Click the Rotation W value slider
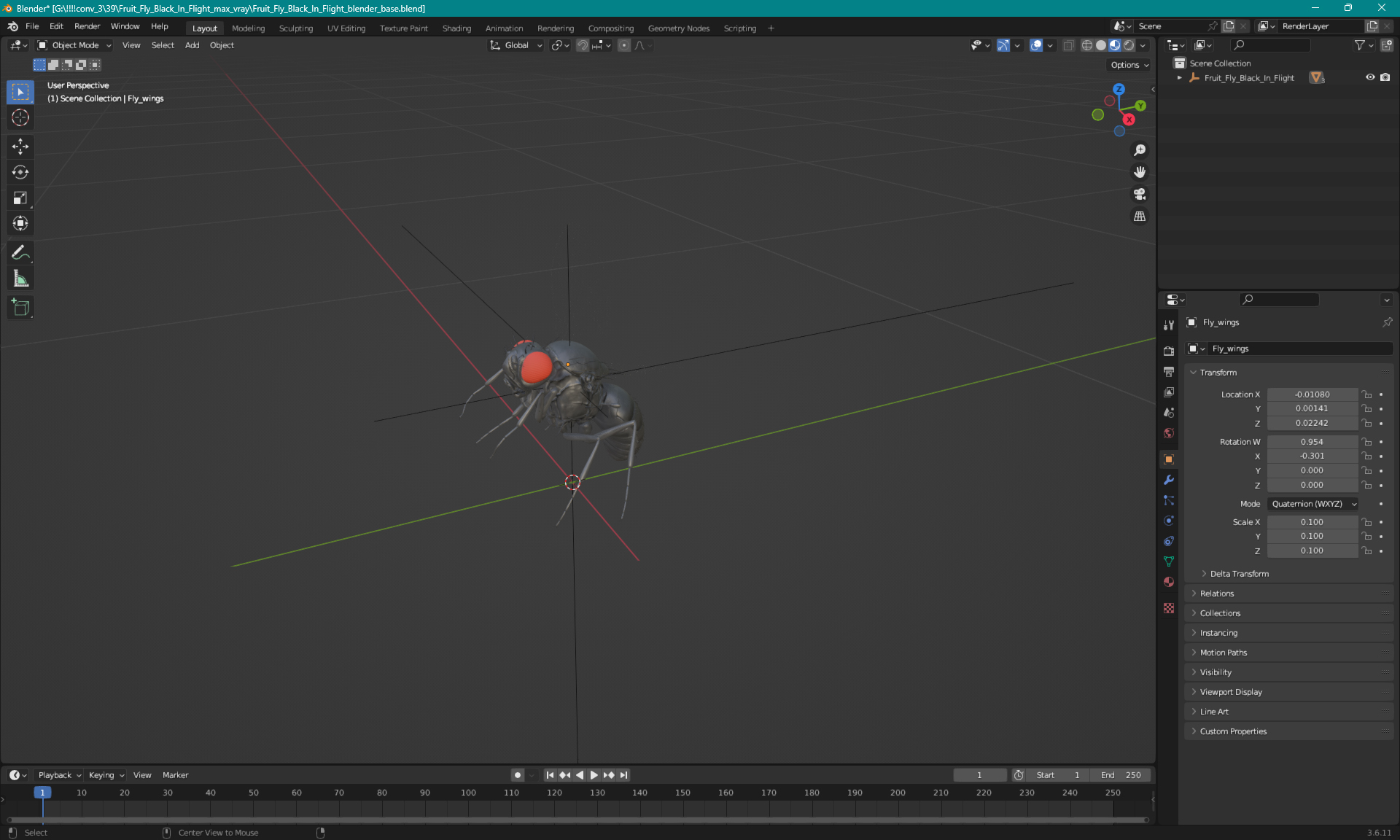This screenshot has width=1400, height=840. (x=1312, y=441)
